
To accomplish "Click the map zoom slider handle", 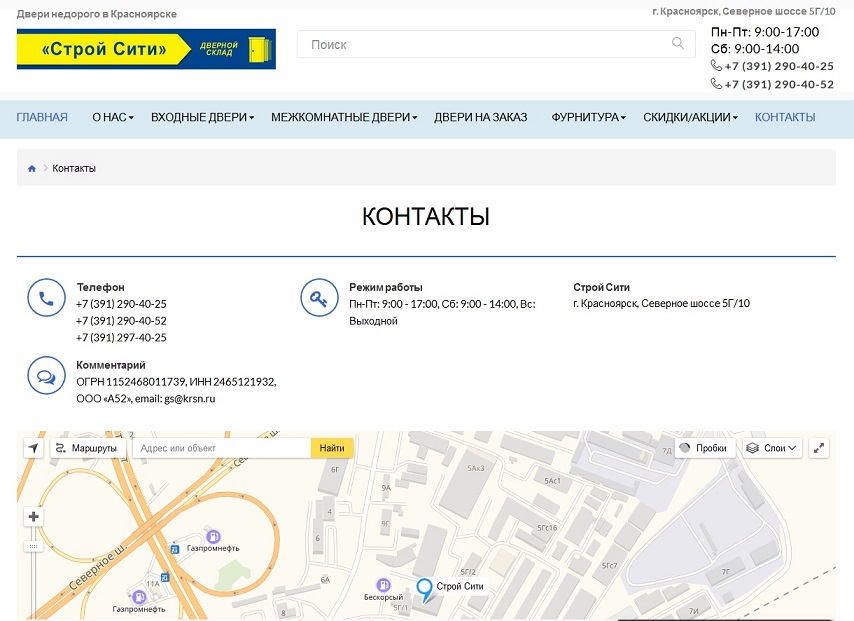I will point(34,547).
